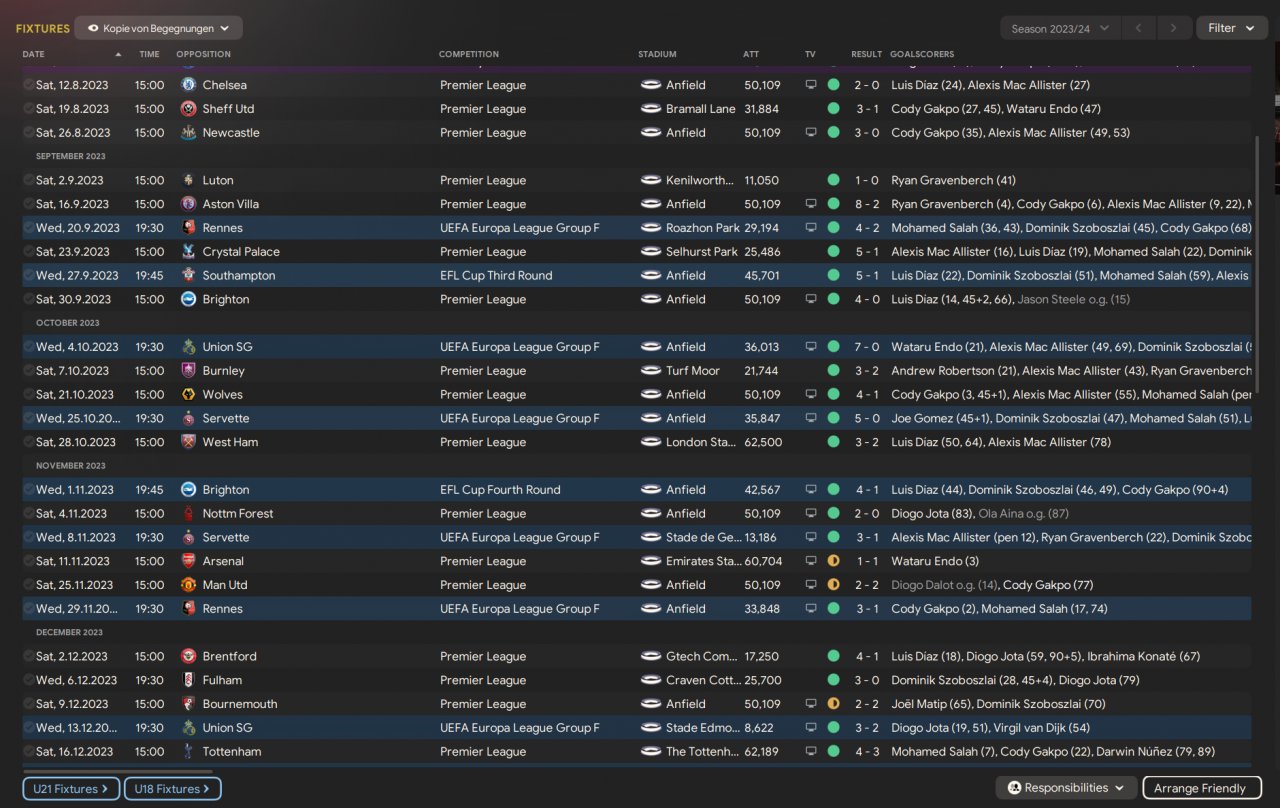This screenshot has width=1280, height=808.
Task: Tick the selection circle for Fulham fixture
Action: pos(29,680)
